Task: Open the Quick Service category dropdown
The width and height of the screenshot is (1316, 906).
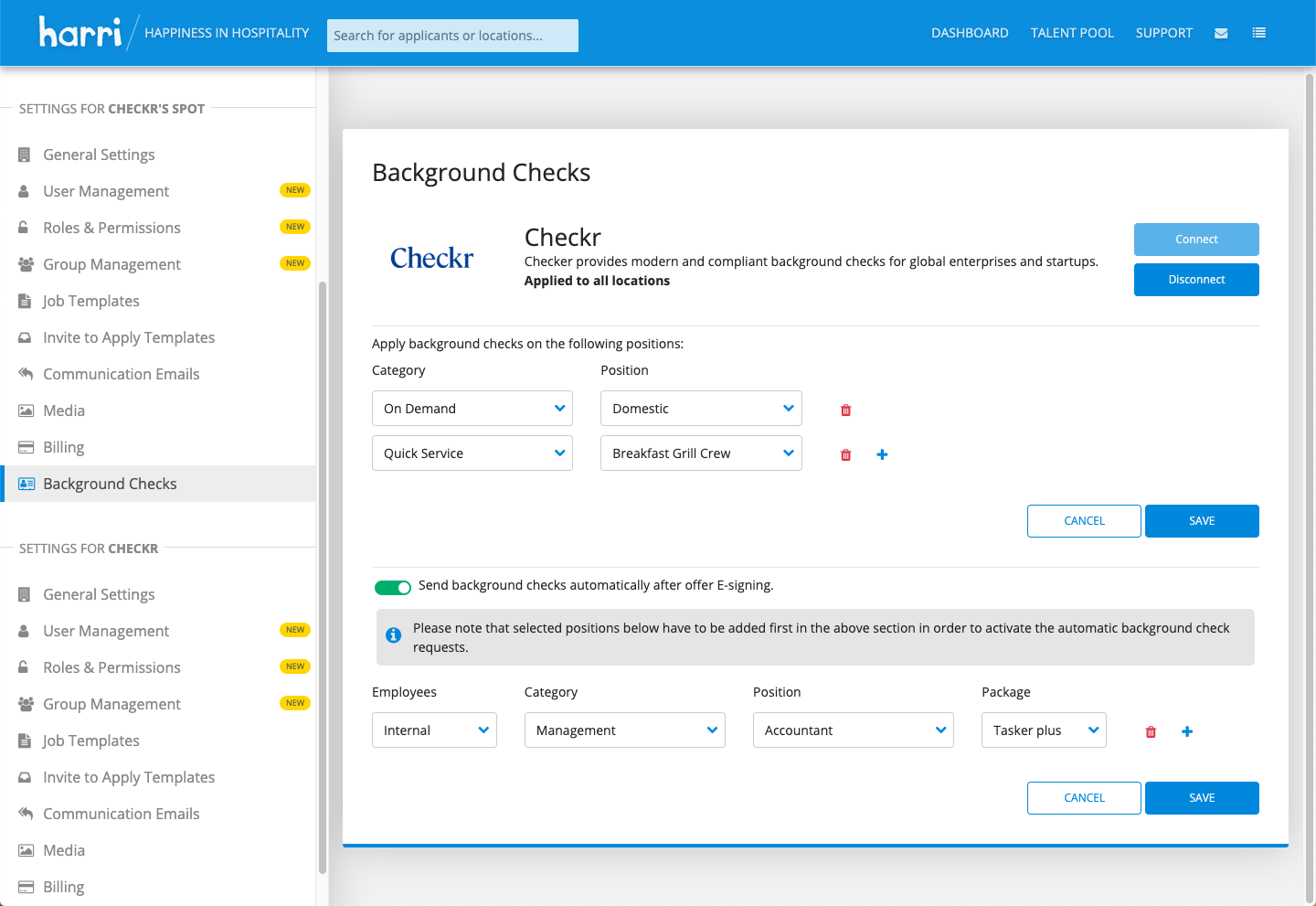Action: pos(472,453)
